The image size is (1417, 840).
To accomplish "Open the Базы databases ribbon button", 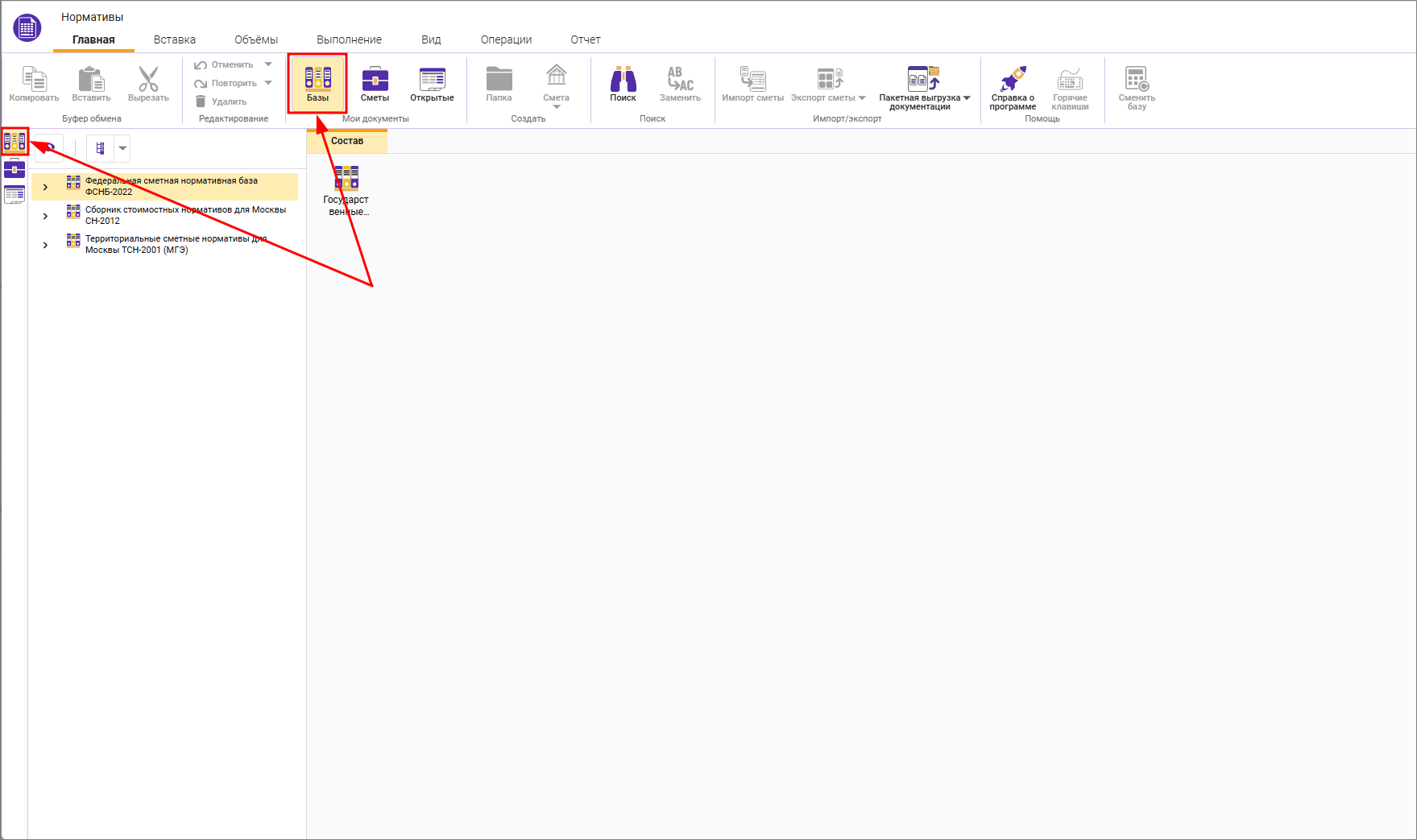I will tap(317, 84).
